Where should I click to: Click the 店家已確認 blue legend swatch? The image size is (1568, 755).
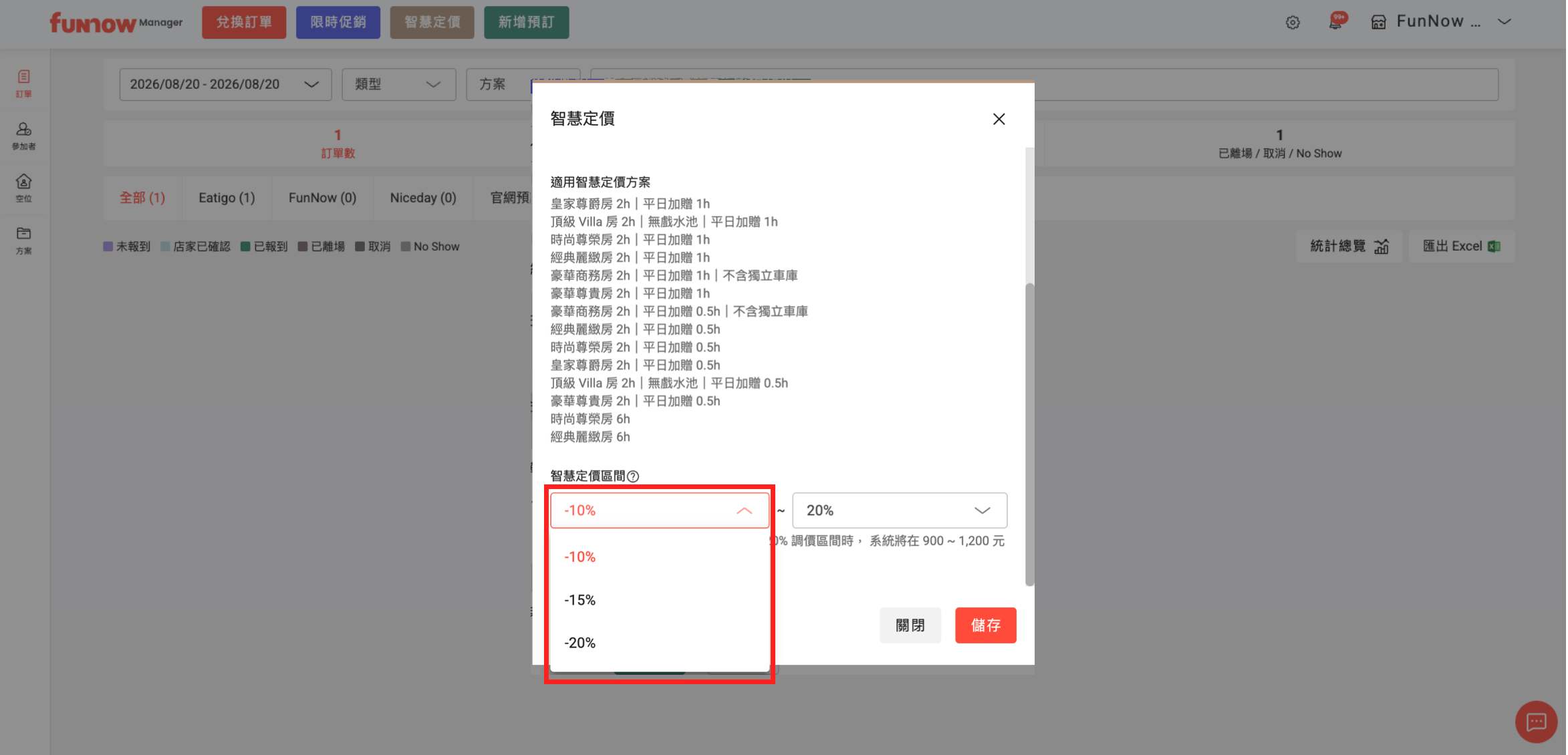coord(165,247)
